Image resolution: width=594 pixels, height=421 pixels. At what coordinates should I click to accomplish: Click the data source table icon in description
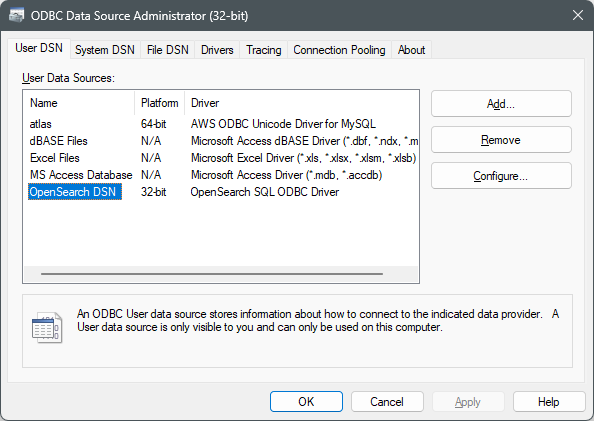click(x=47, y=327)
